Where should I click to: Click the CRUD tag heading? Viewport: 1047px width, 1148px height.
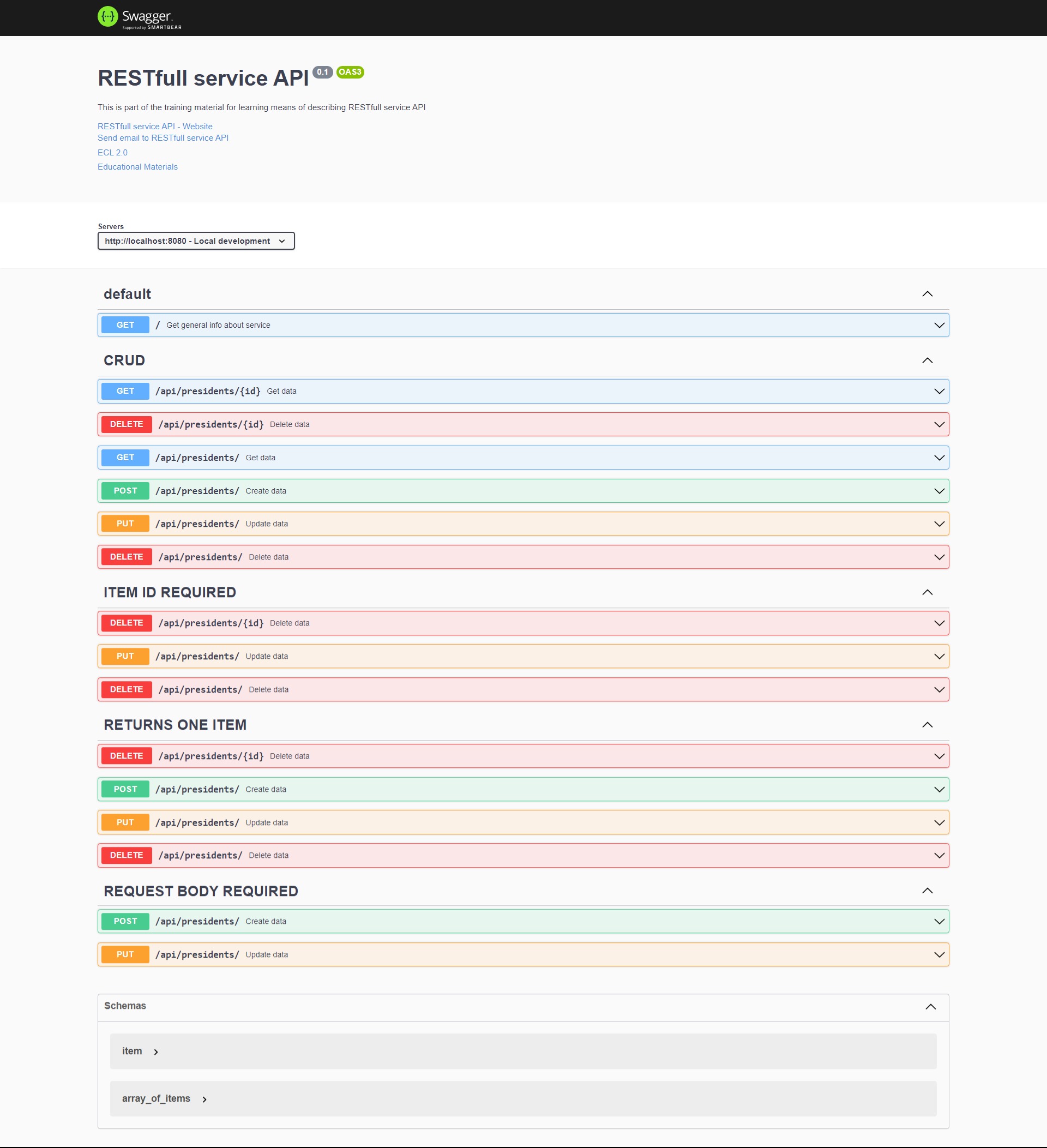(x=124, y=360)
